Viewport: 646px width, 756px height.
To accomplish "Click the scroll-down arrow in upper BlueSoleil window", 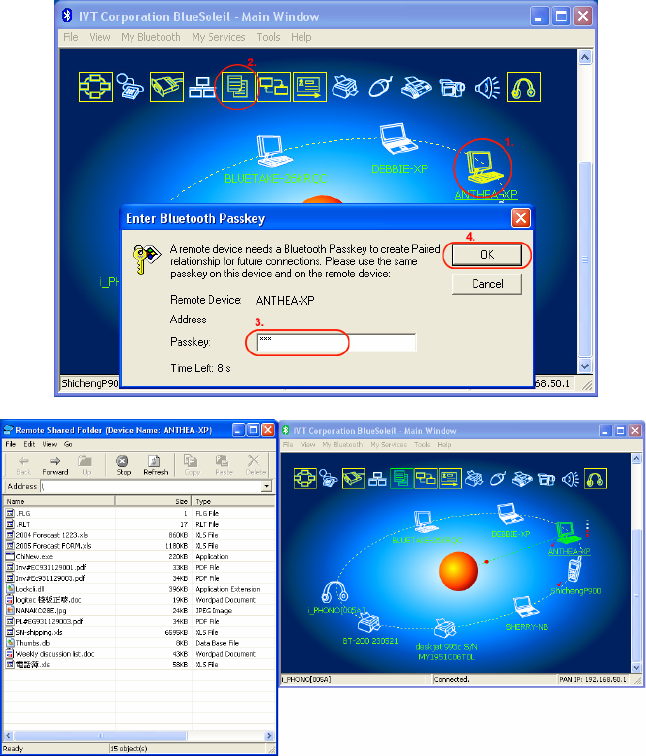I will 585,366.
